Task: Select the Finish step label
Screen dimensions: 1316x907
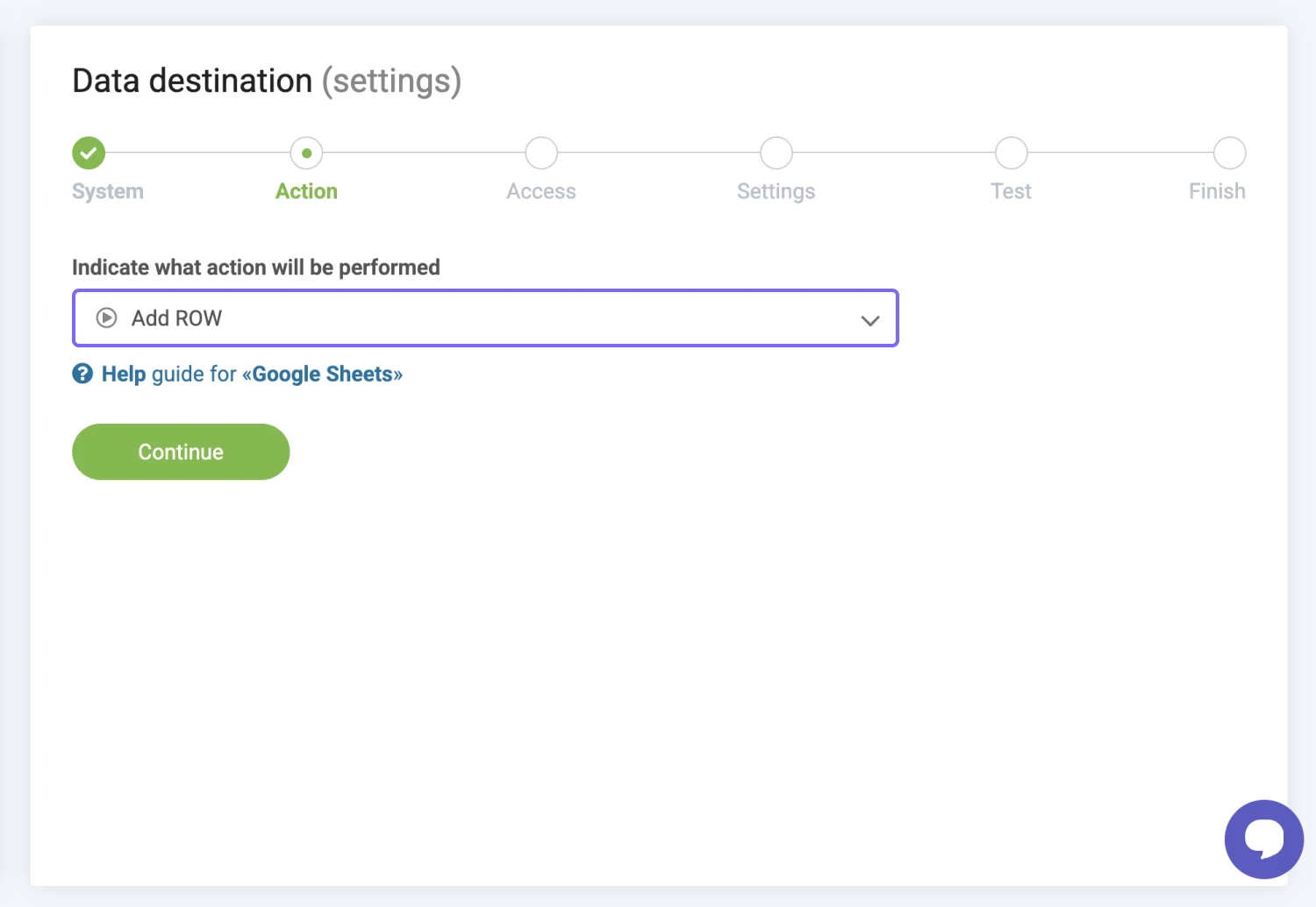Action: (x=1217, y=191)
